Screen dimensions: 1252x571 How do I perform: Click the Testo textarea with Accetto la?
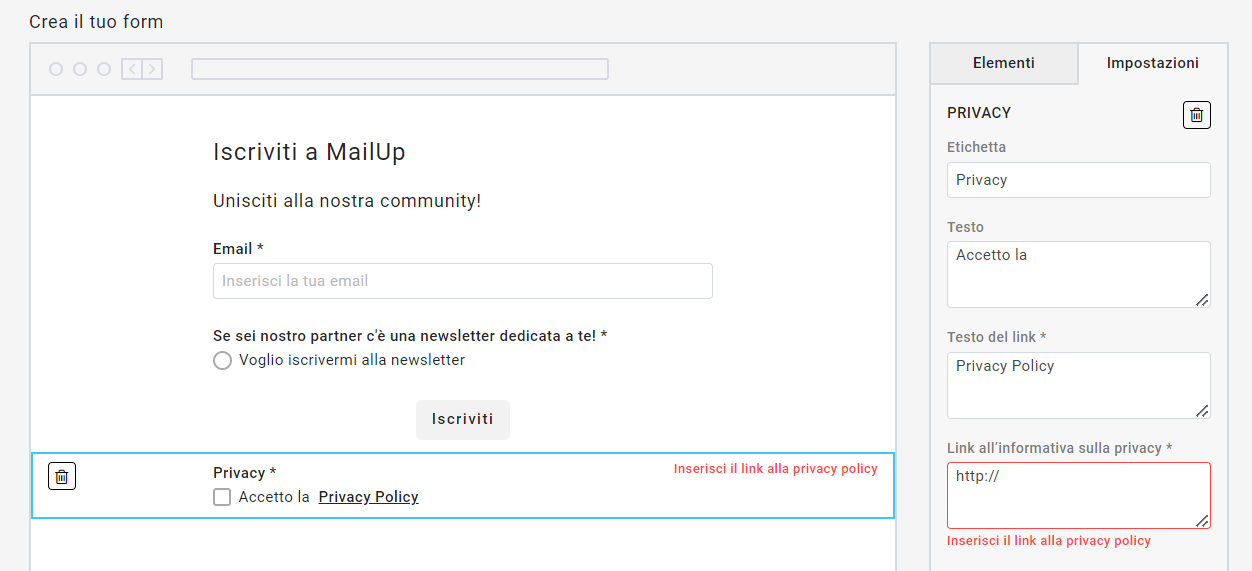pos(1076,274)
